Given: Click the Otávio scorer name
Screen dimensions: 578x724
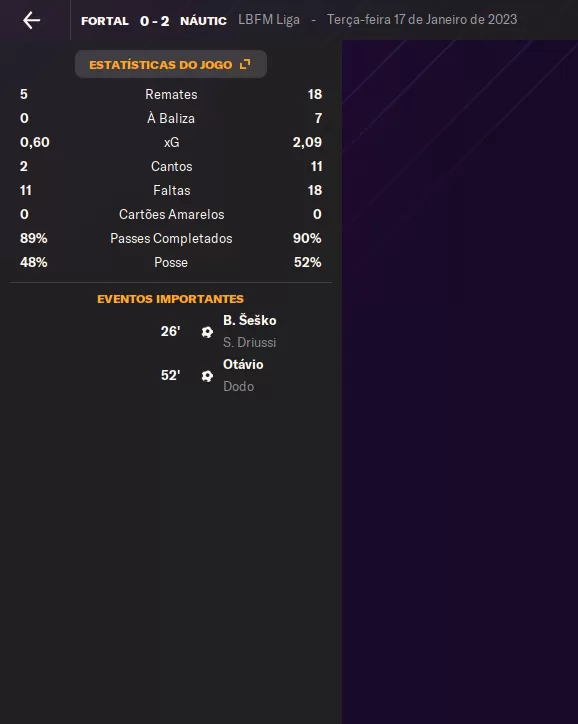Looking at the screenshot, I should pos(243,364).
